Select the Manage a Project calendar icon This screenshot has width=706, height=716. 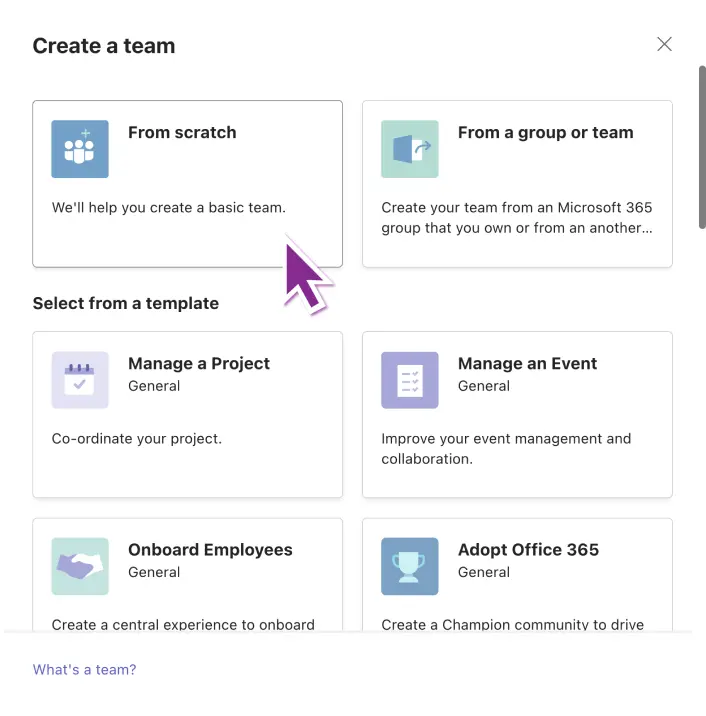[80, 380]
